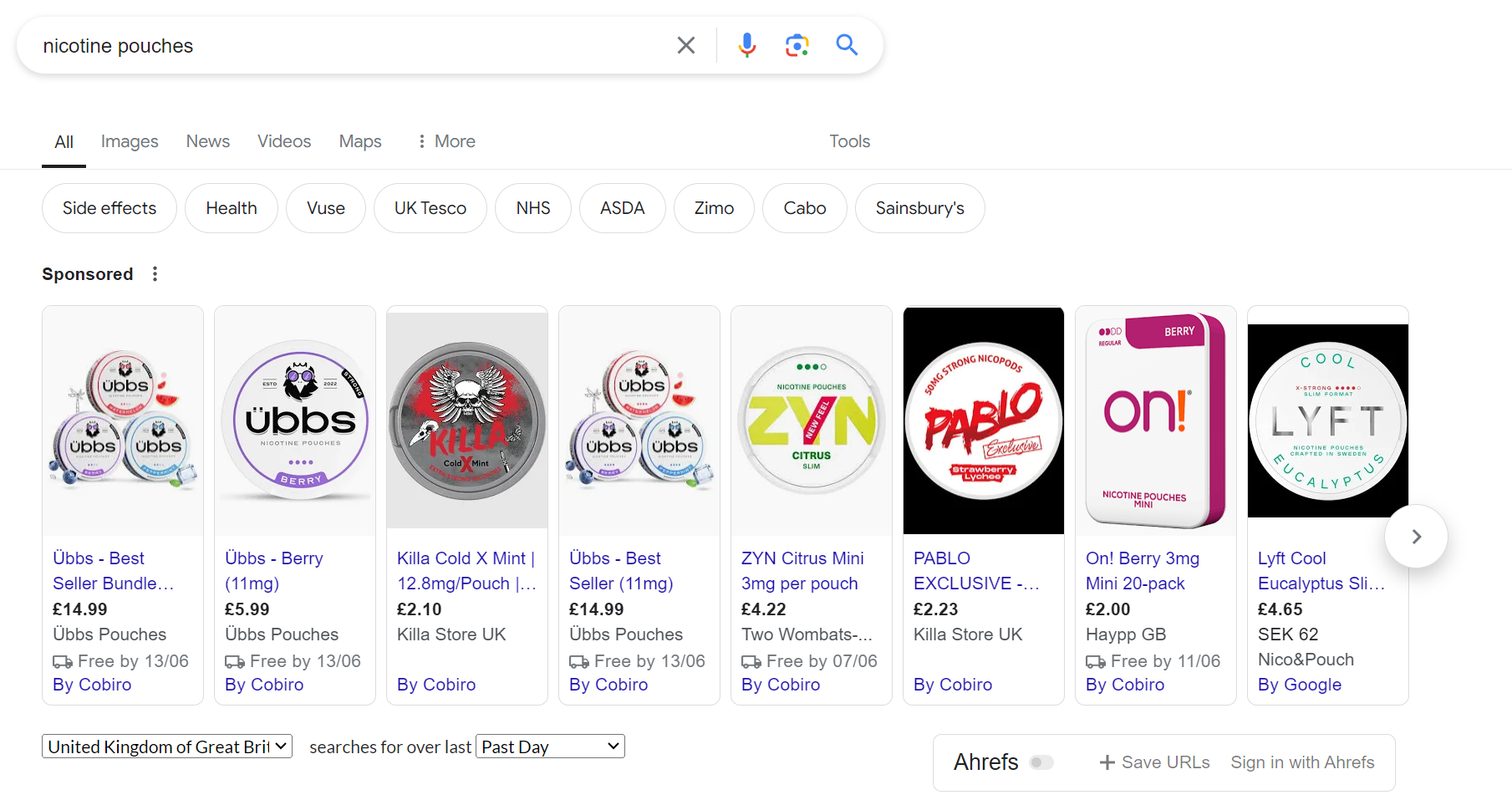
Task: Expand the Past Day time range dropdown
Action: 550,746
